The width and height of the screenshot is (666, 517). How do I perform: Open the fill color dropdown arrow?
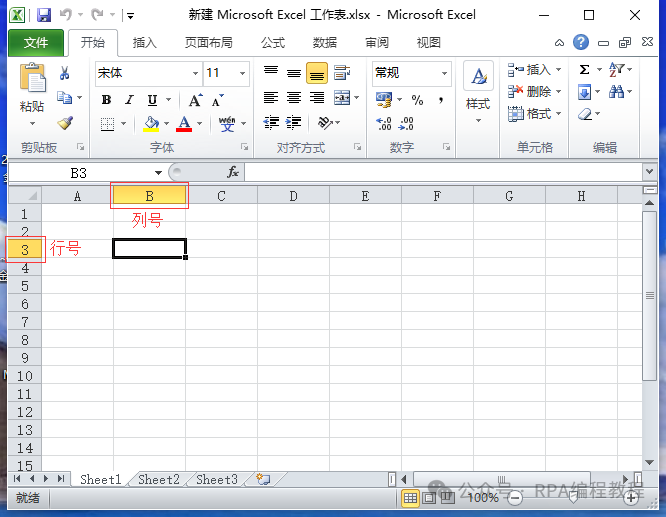[x=166, y=124]
